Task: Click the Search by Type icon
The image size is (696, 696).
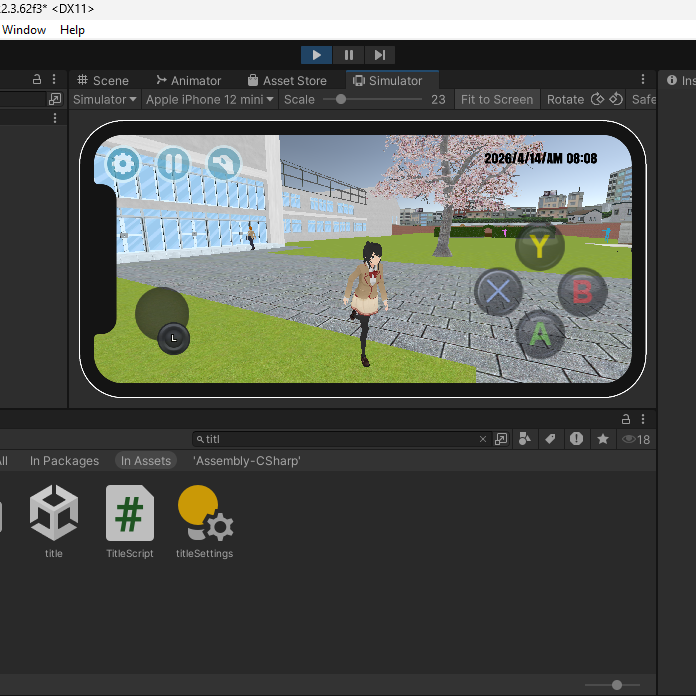Action: [525, 439]
